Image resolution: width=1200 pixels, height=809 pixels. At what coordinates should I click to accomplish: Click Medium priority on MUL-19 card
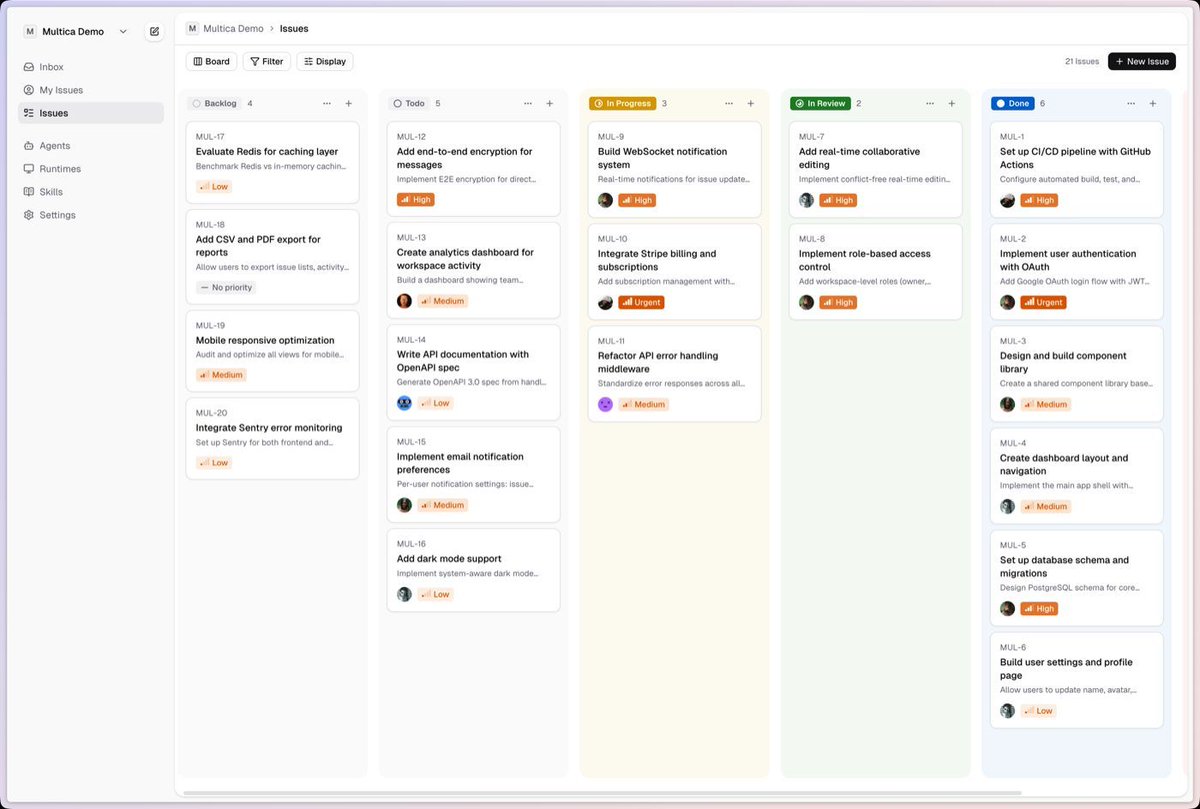coord(221,375)
